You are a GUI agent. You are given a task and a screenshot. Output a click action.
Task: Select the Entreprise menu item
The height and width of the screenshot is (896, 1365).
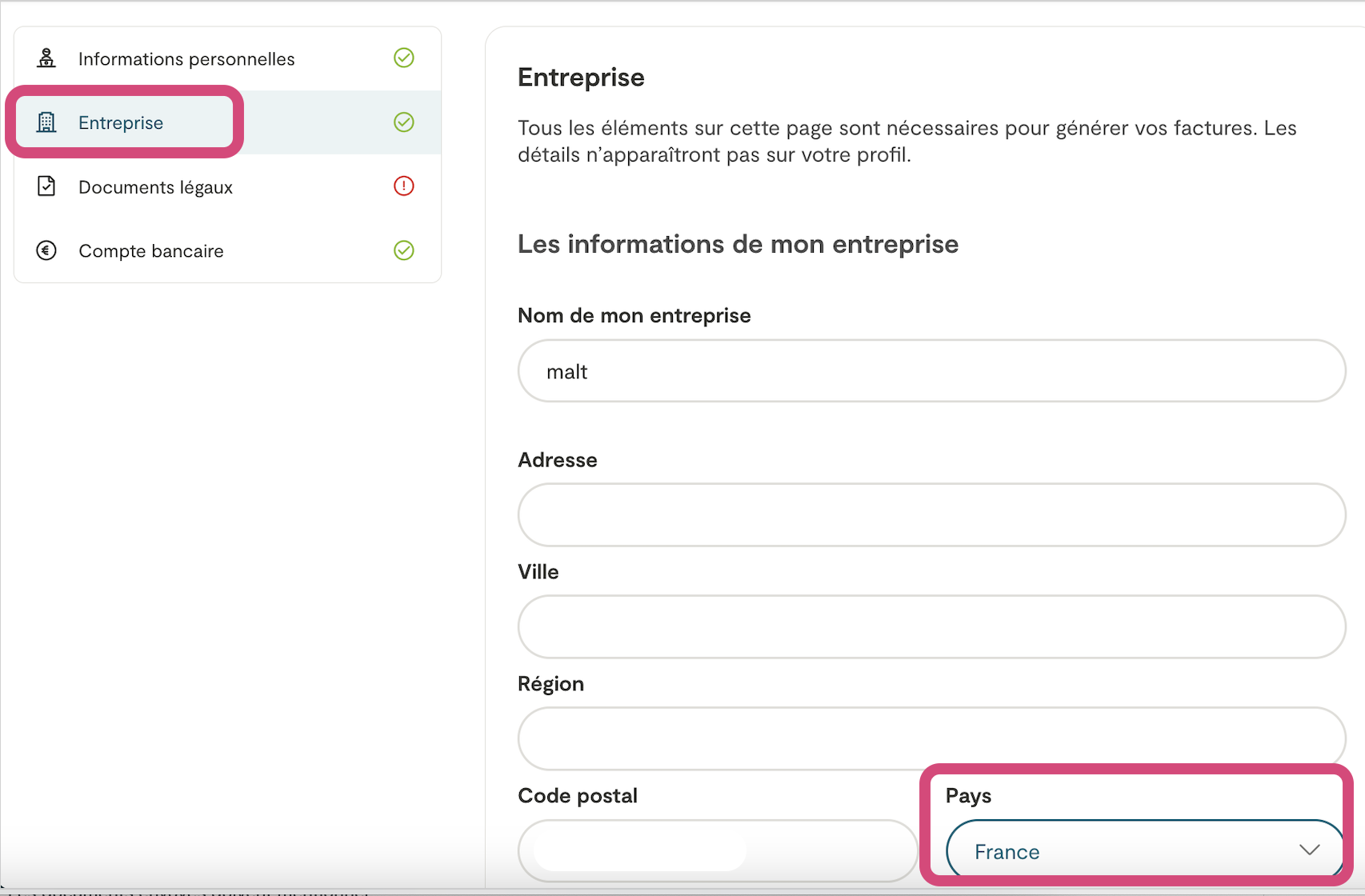point(121,123)
